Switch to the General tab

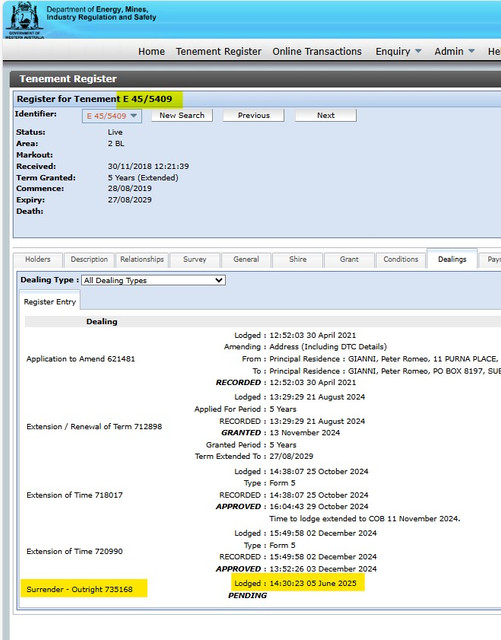[x=246, y=260]
